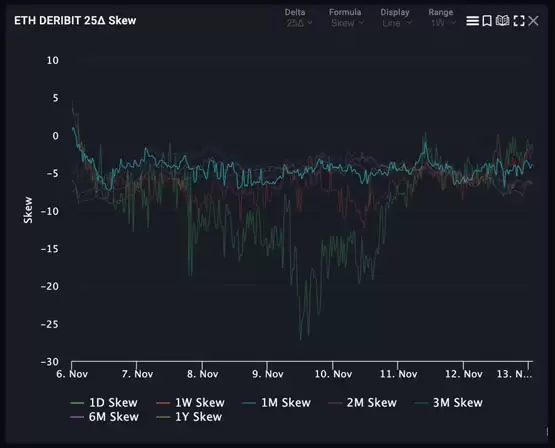Image resolution: width=555 pixels, height=448 pixels.
Task: Toggle the 1D Skew series
Action: click(x=104, y=403)
